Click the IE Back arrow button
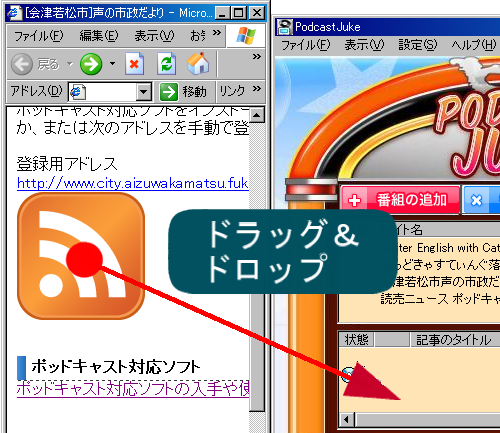This screenshot has height=433, width=500. [x=22, y=64]
